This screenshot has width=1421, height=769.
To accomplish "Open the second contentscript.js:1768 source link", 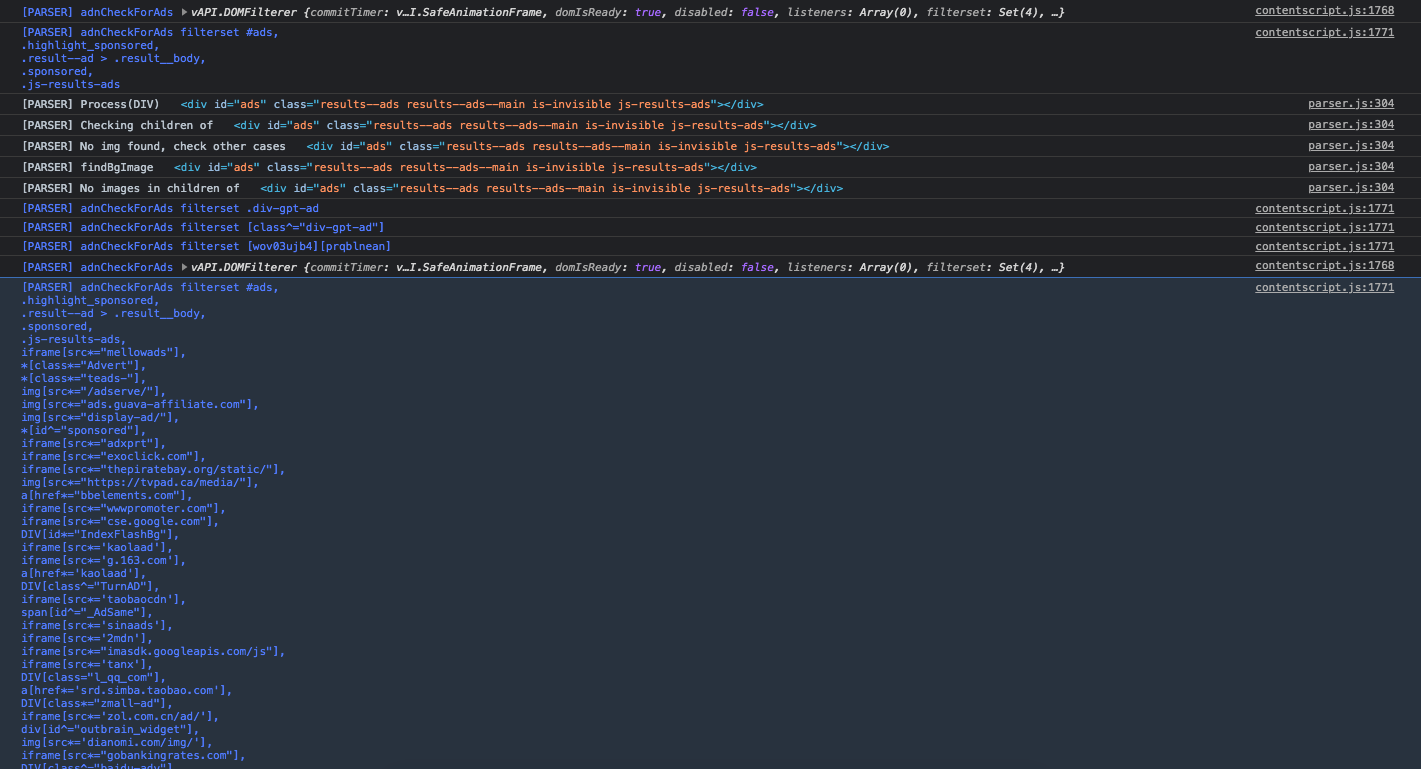I will (x=1324, y=265).
